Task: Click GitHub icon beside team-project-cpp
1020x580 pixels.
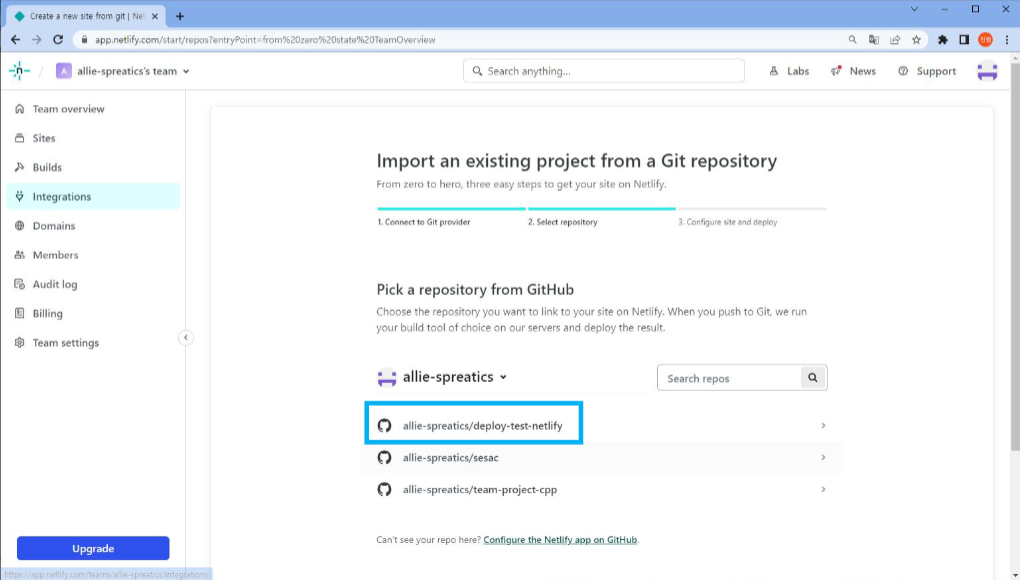Action: point(384,489)
